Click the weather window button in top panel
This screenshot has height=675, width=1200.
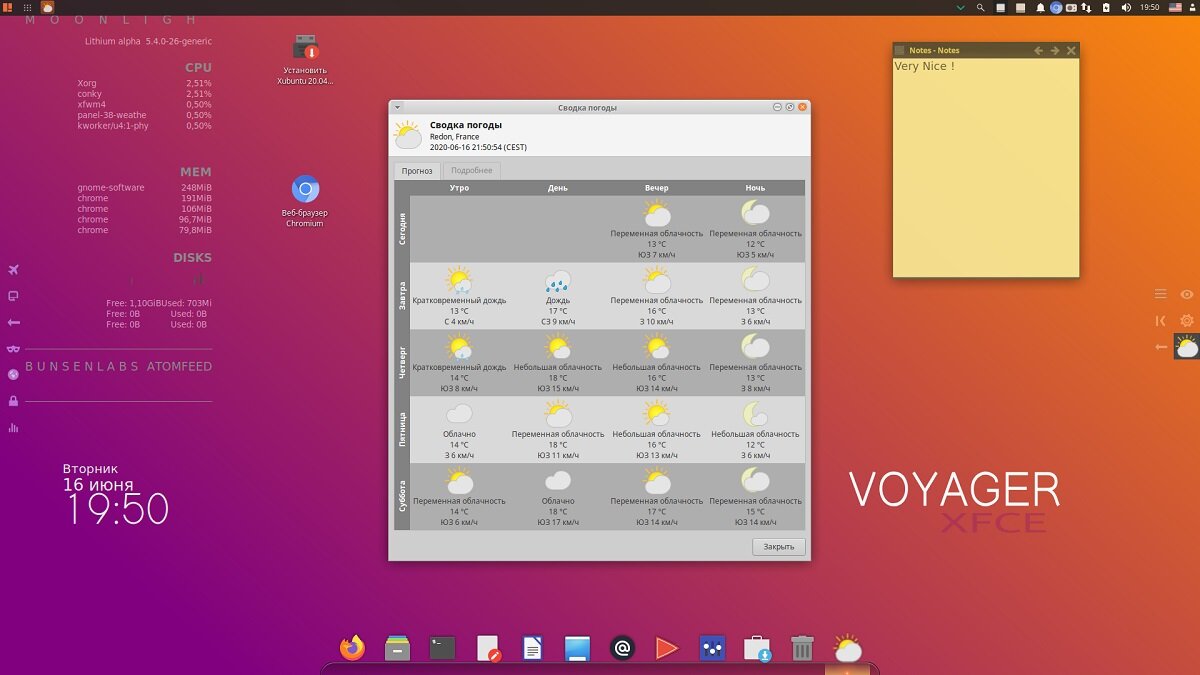47,7
